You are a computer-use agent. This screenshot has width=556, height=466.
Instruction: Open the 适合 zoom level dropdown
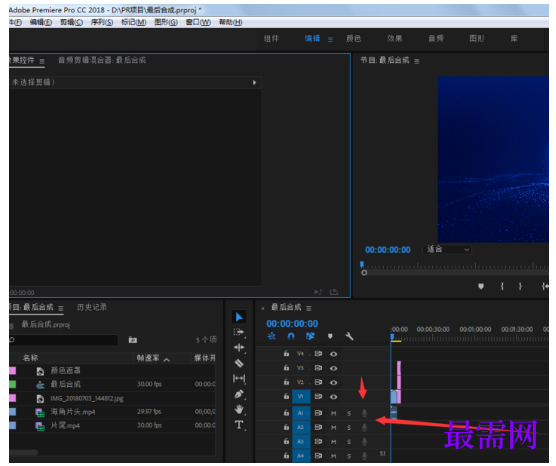pyautogui.click(x=447, y=249)
